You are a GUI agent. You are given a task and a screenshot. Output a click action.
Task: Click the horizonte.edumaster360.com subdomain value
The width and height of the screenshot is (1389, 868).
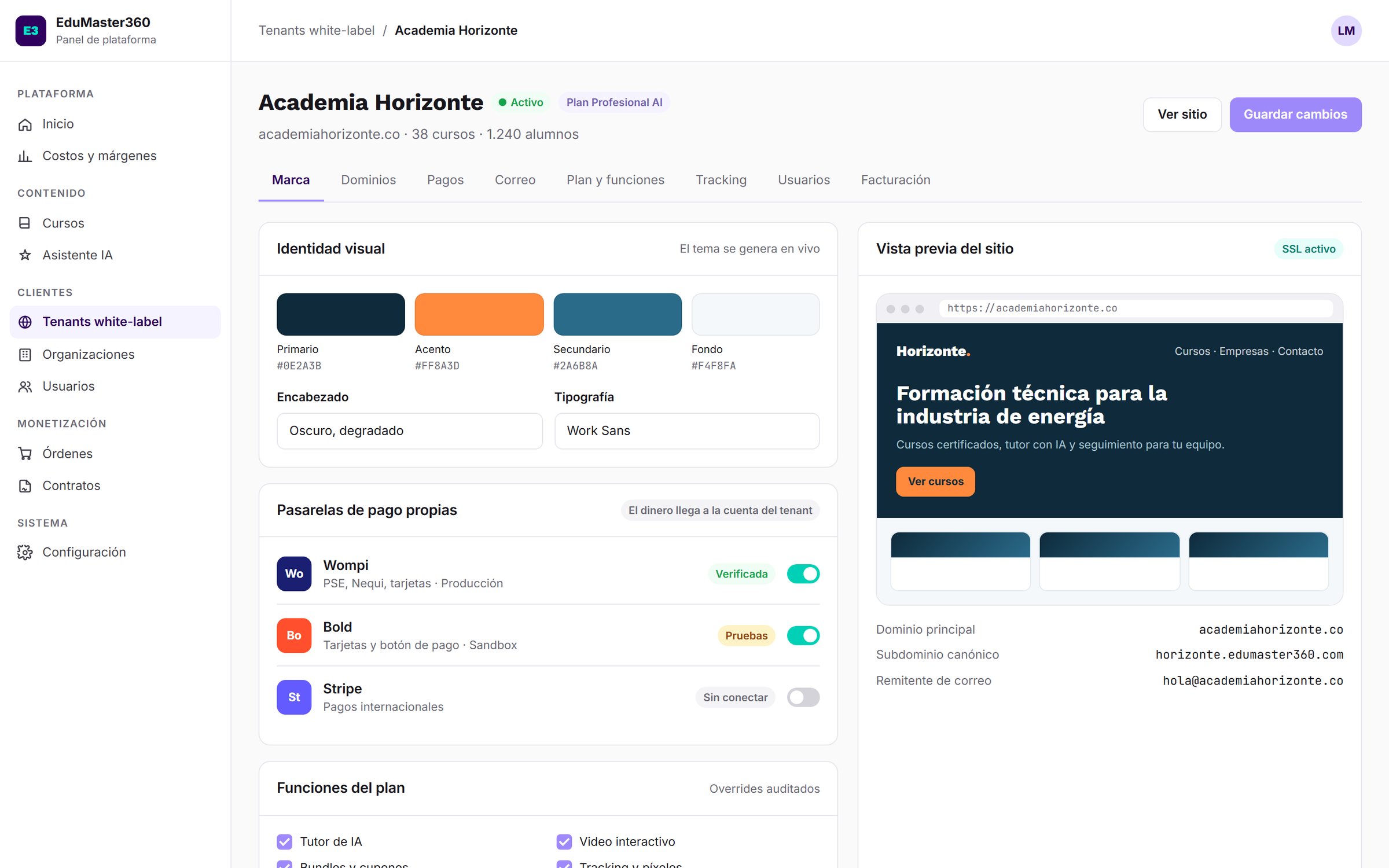(1250, 654)
